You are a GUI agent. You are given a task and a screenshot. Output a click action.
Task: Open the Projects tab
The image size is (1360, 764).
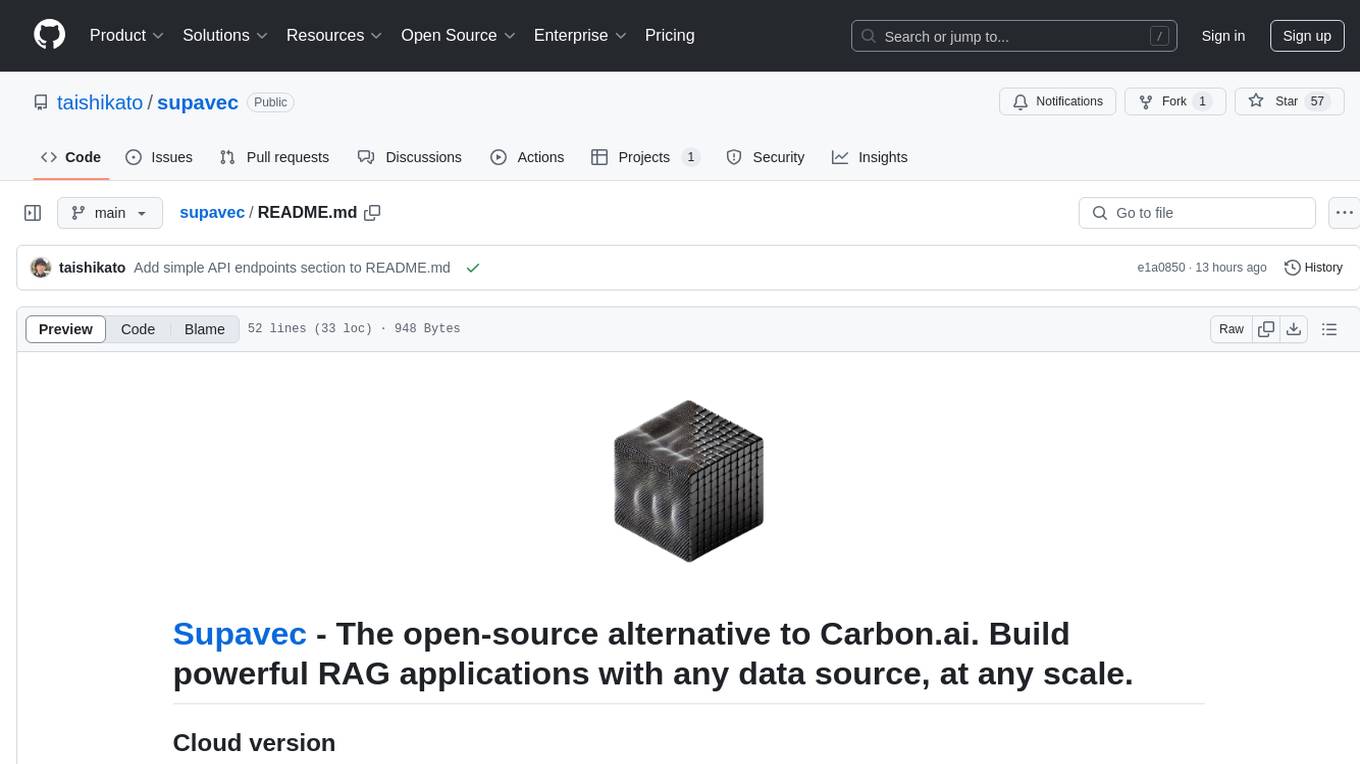645,157
